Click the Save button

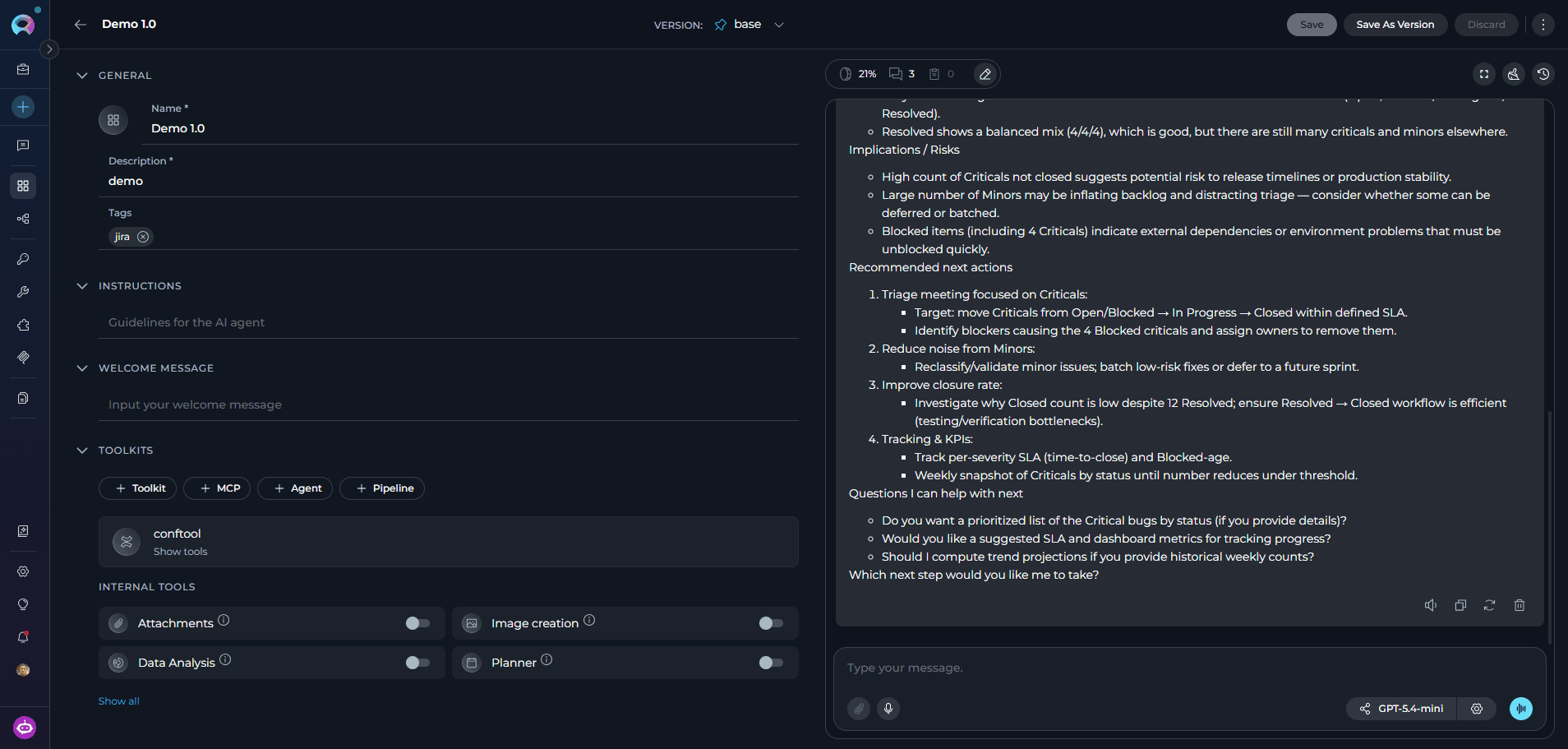(x=1312, y=25)
